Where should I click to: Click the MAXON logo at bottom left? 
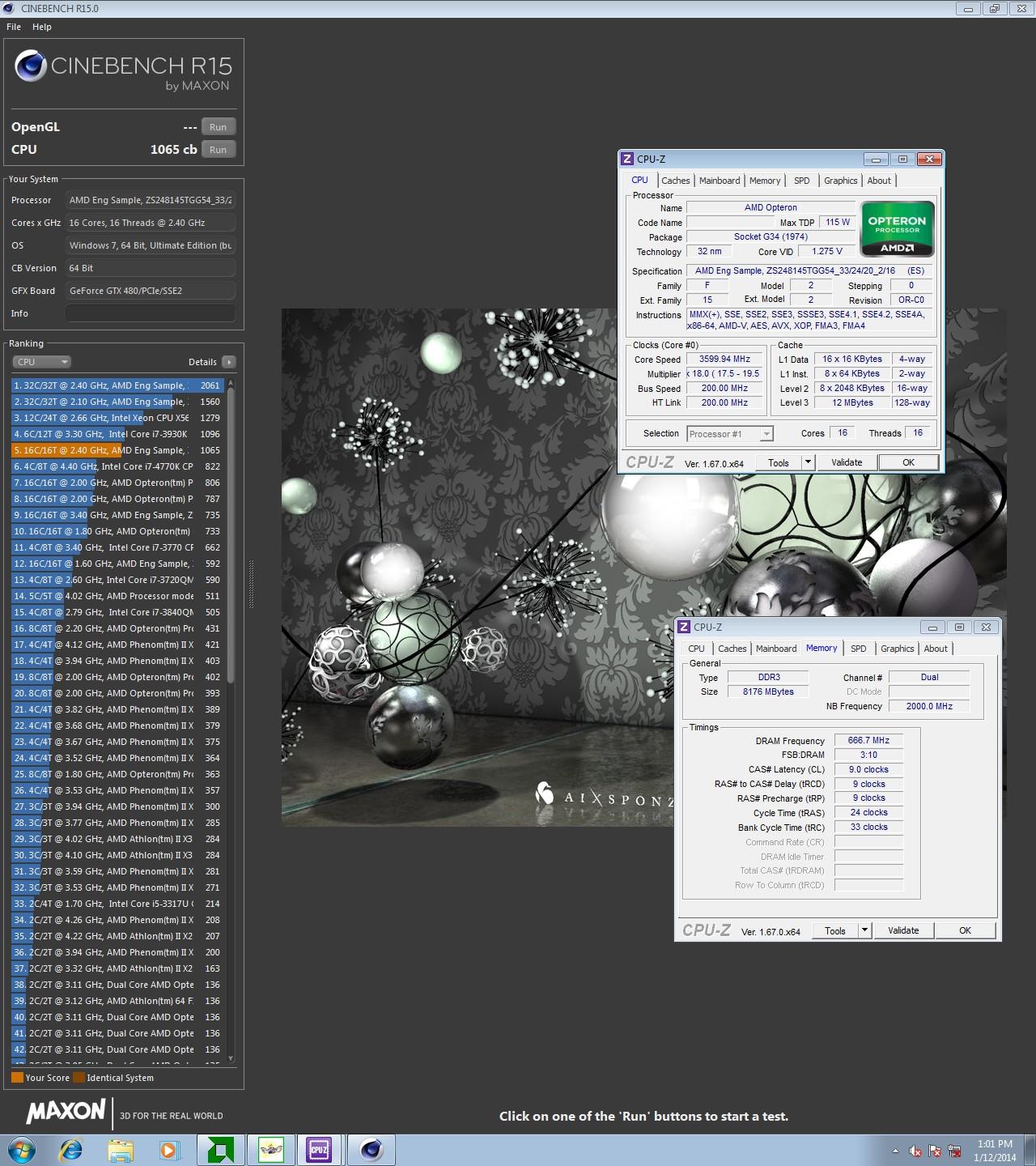66,1111
